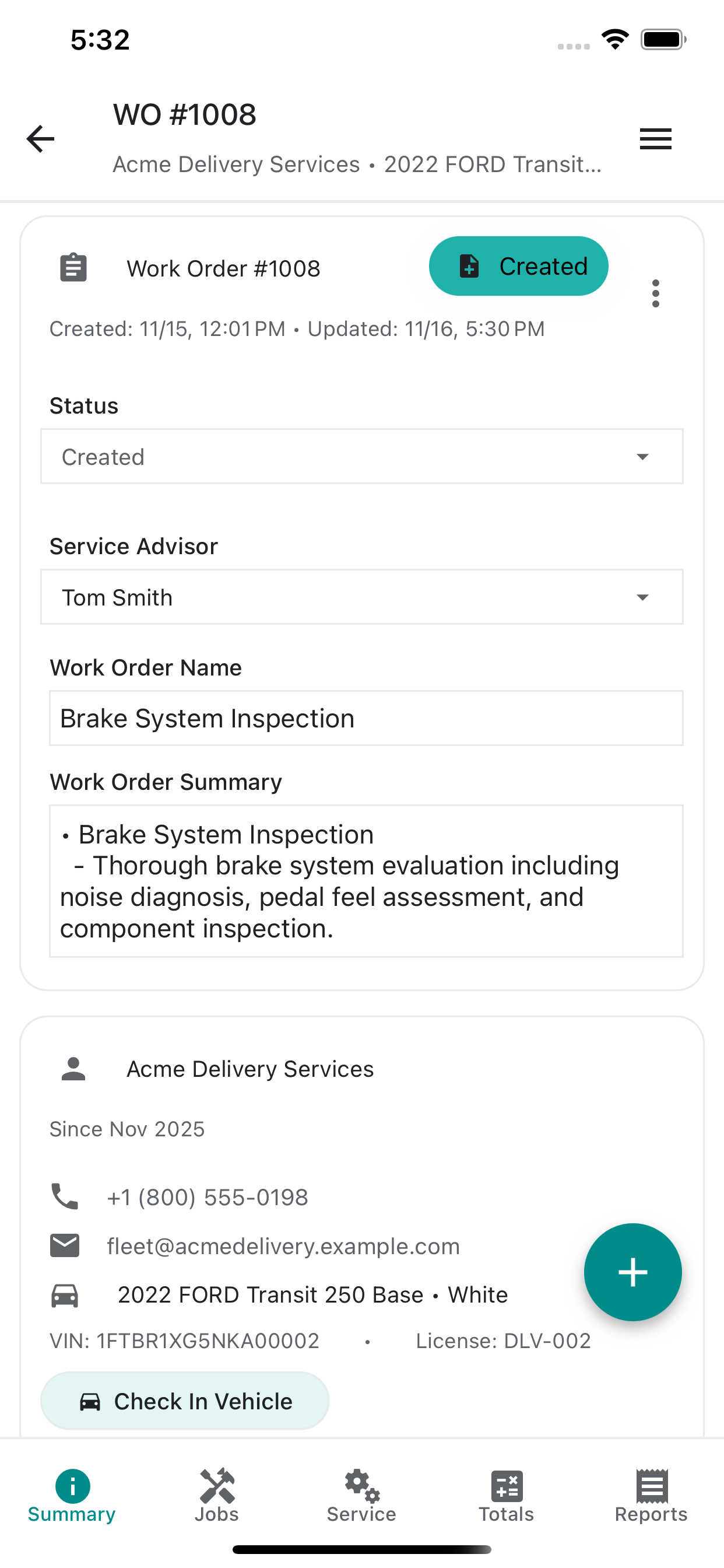
Task: Tap the fleet@acmedelivery.example.com email address
Action: coord(283,1246)
